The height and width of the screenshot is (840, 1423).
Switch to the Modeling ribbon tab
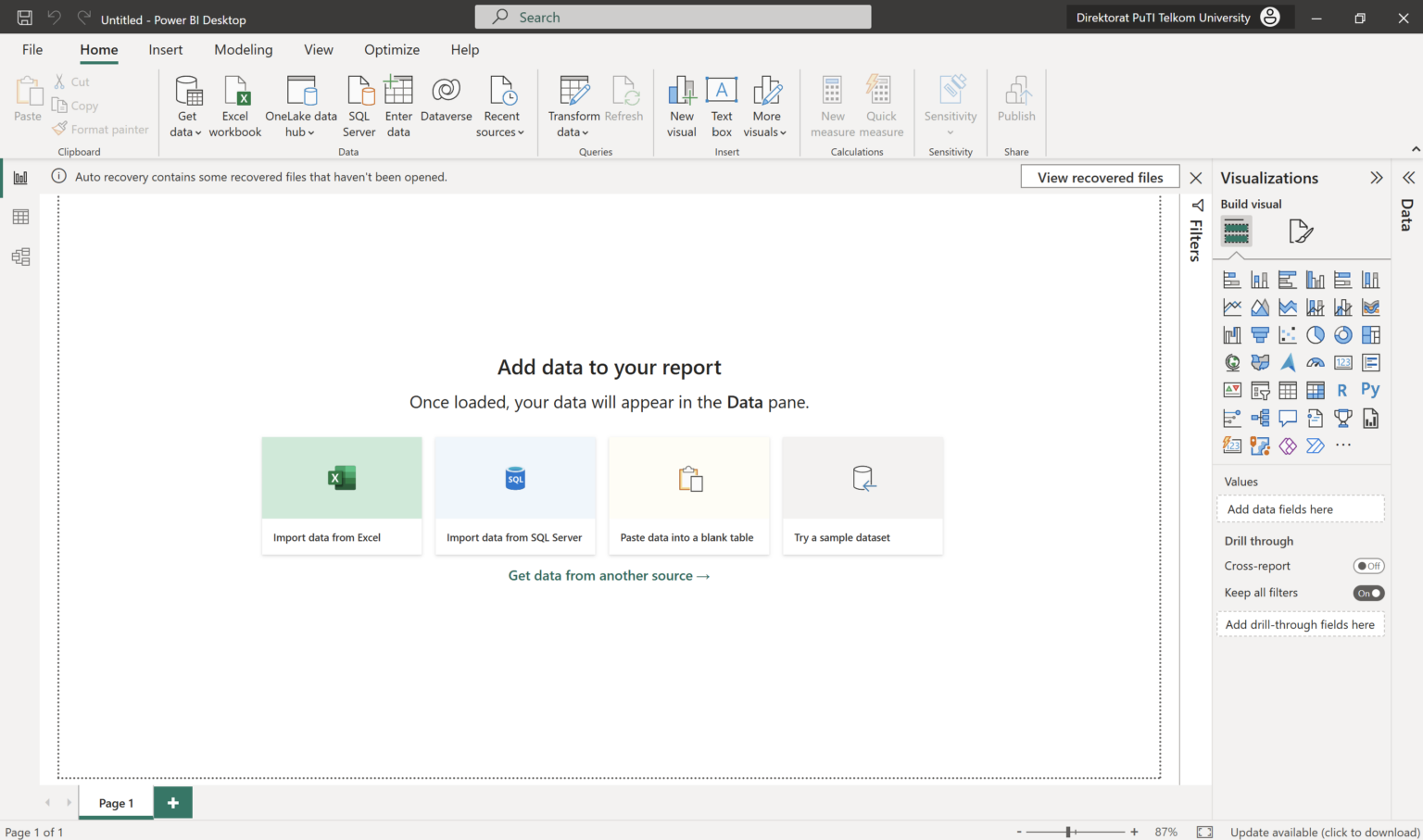[243, 49]
